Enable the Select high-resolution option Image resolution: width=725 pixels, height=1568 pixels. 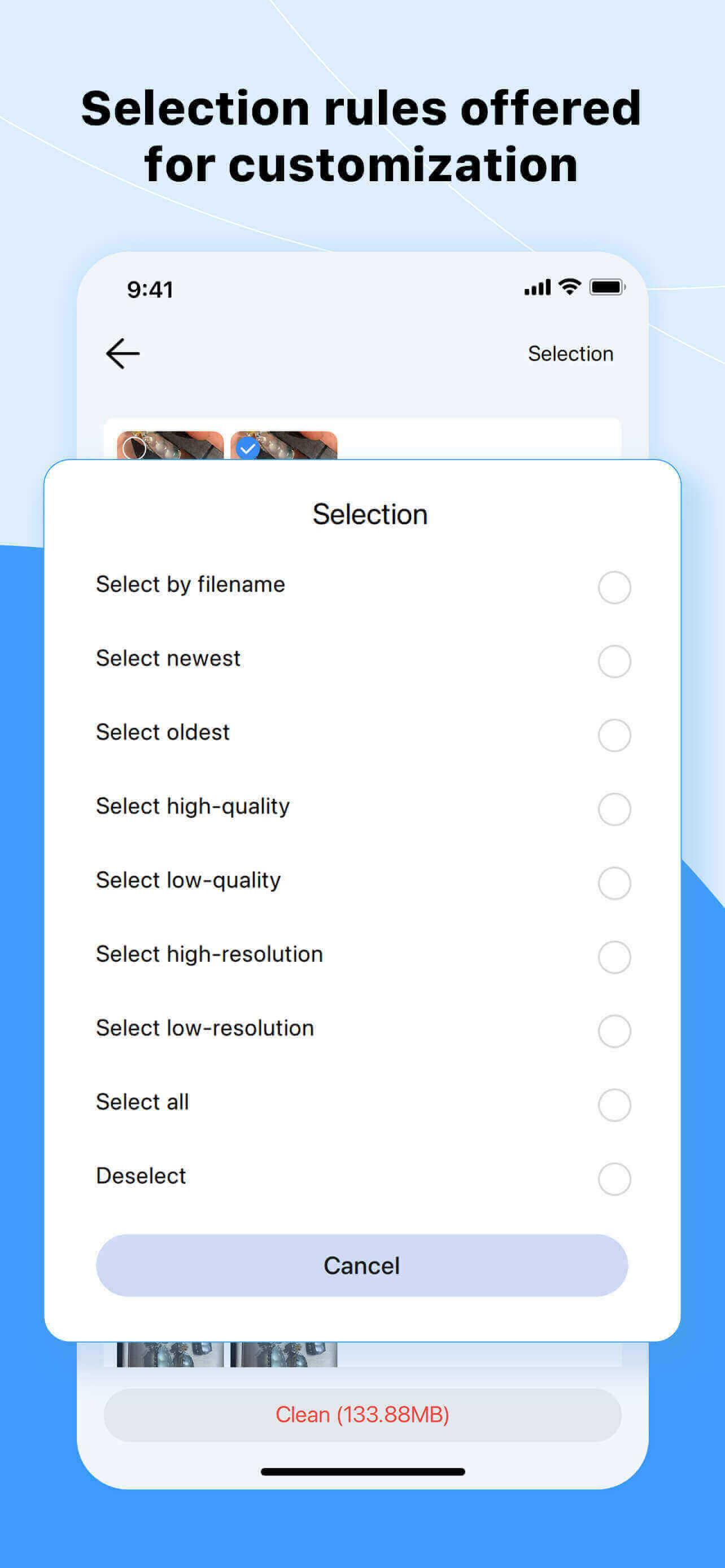[614, 957]
